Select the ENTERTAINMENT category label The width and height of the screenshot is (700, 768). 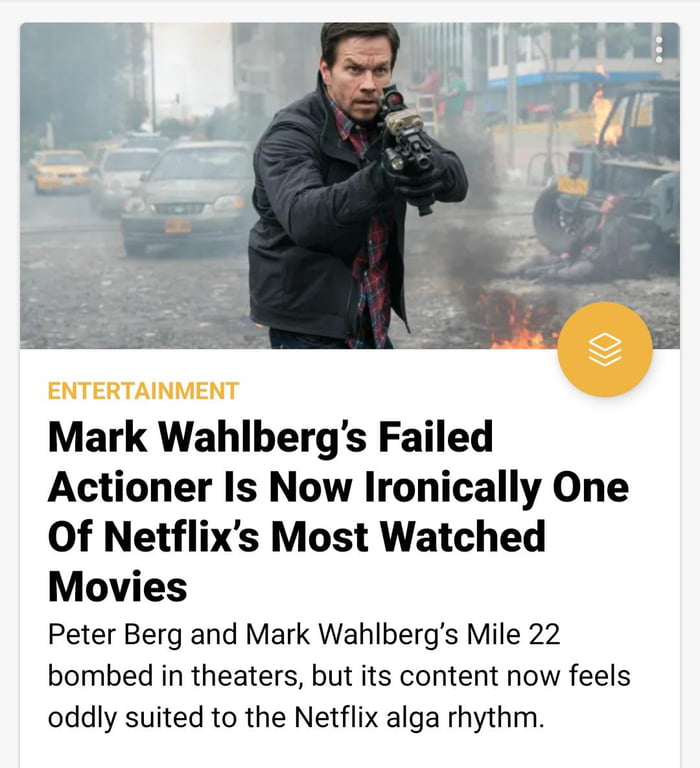tap(143, 391)
